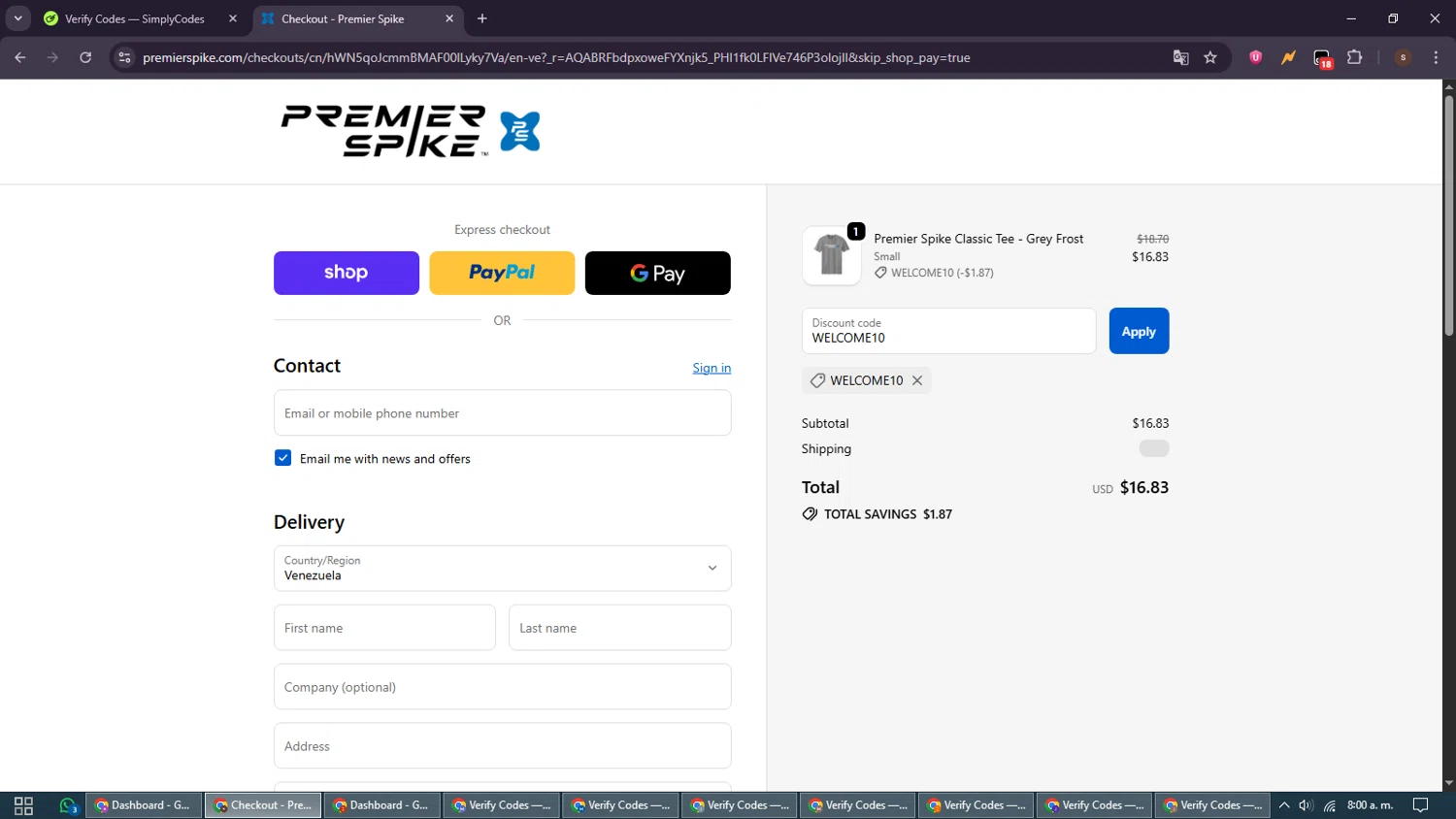
Task: Open the volume control icon
Action: coord(1307,805)
